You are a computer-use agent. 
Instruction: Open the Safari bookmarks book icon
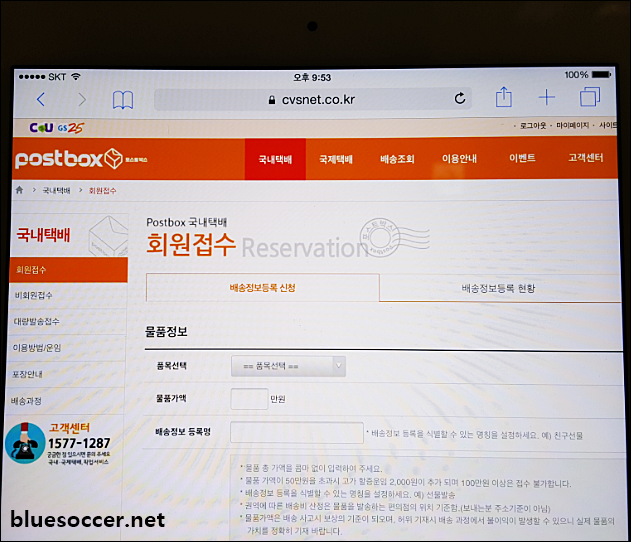pyautogui.click(x=123, y=100)
